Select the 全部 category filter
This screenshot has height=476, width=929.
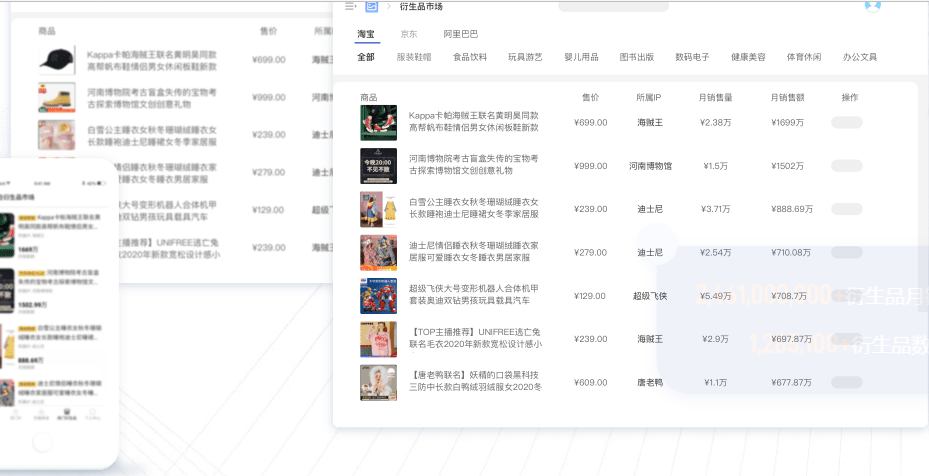point(366,57)
